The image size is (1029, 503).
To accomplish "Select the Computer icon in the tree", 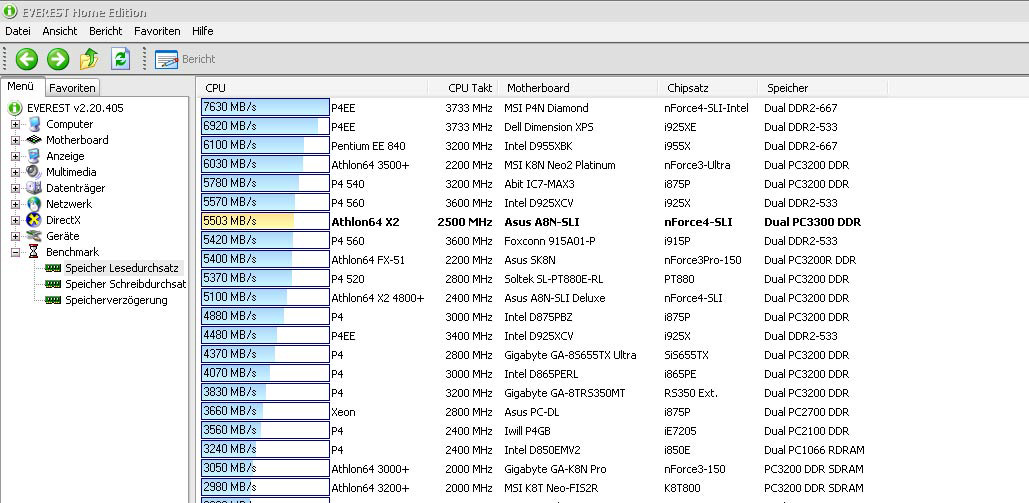I will [34, 124].
